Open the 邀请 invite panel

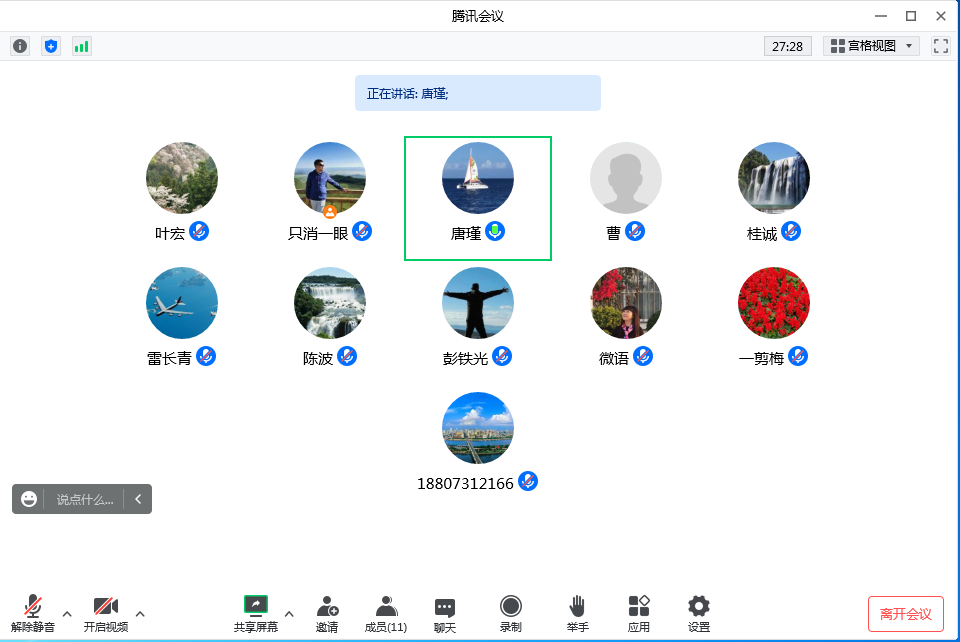click(327, 614)
